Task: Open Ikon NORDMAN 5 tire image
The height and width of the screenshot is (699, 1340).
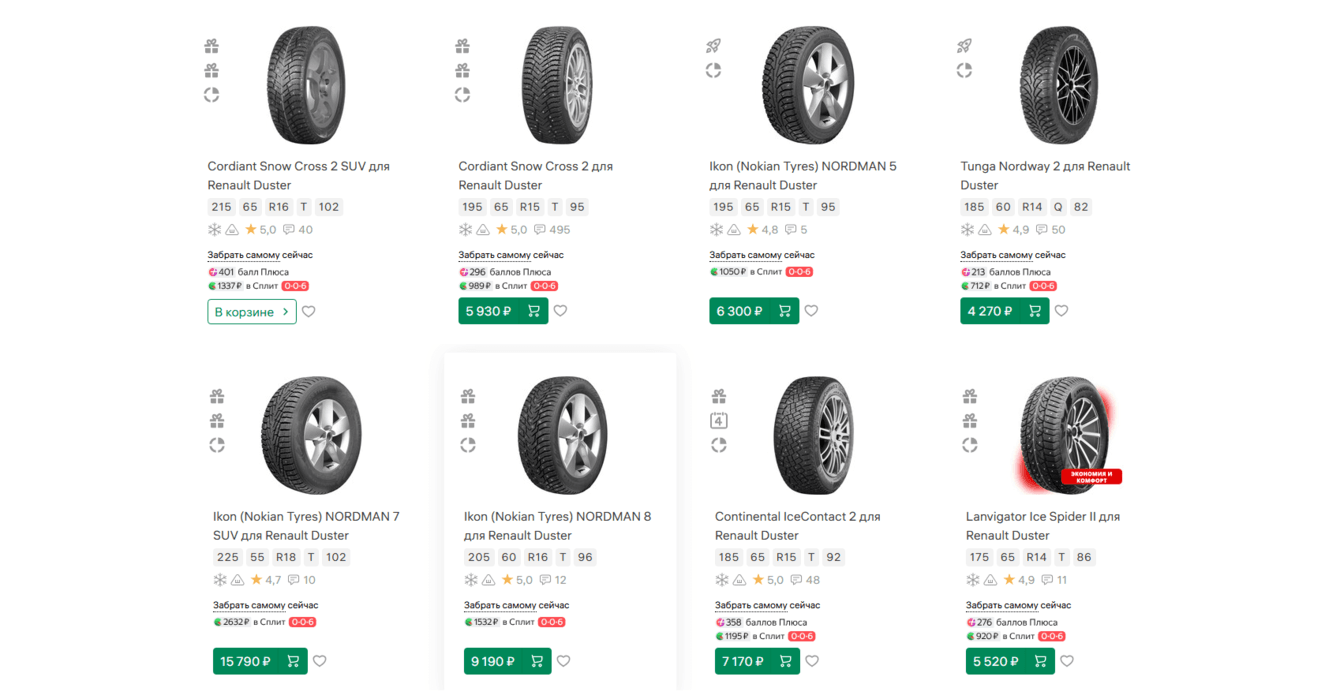Action: [x=808, y=85]
